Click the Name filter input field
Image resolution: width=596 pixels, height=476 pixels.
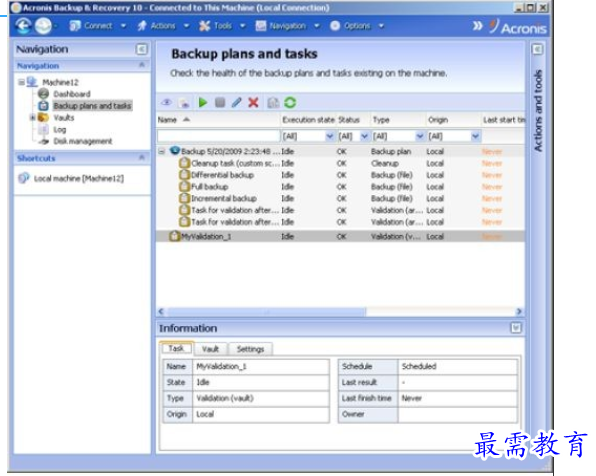tap(218, 136)
